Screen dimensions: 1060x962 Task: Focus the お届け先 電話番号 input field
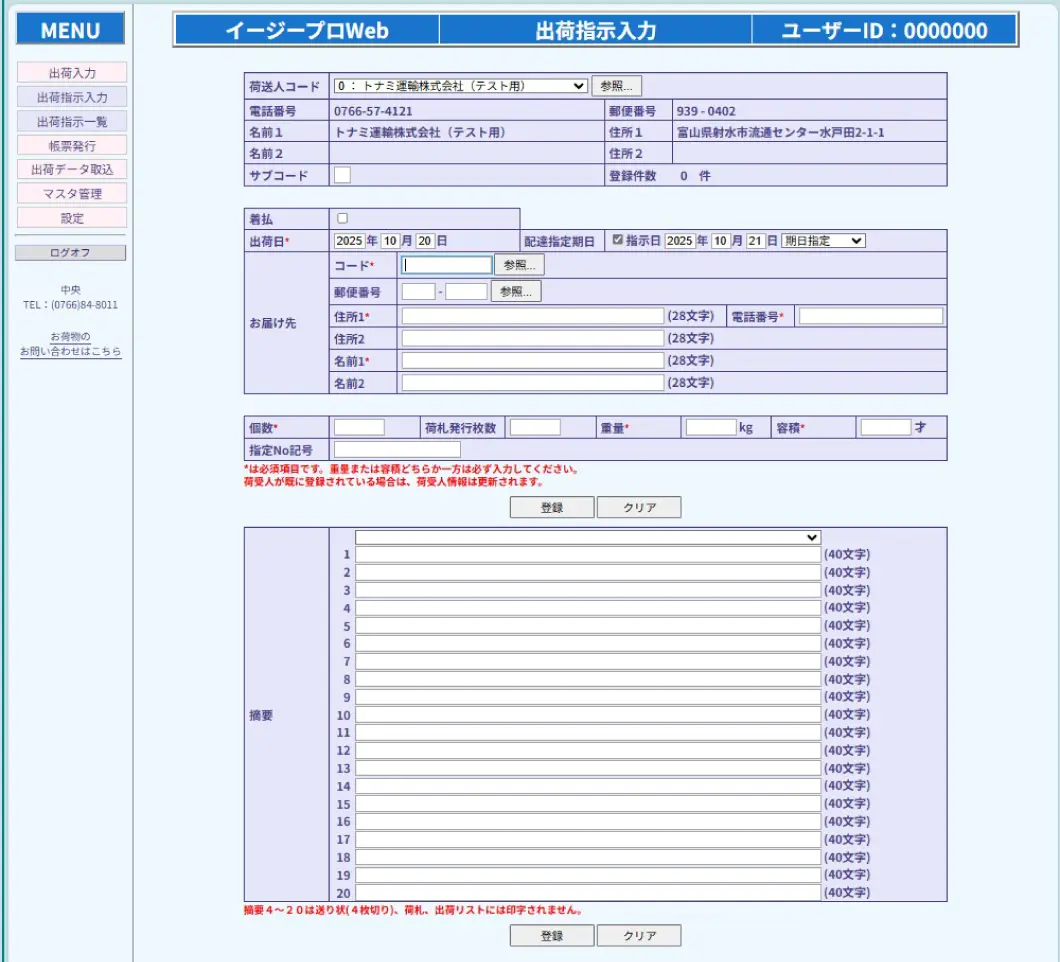(870, 316)
